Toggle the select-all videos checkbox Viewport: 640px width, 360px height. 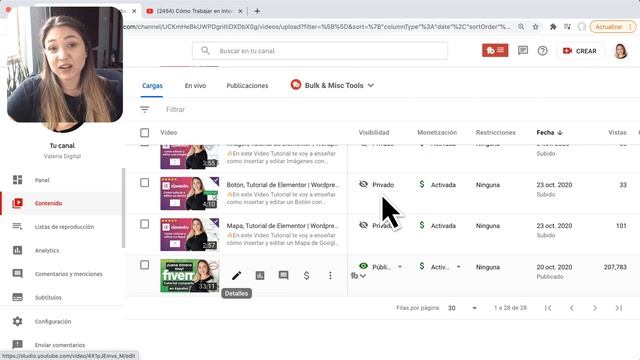point(144,133)
